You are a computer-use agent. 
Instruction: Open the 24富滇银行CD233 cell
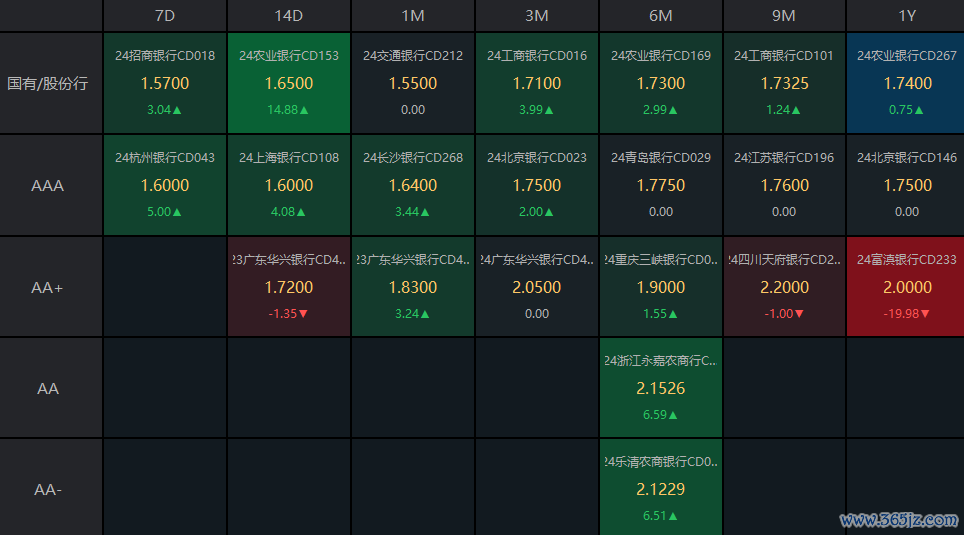[906, 287]
